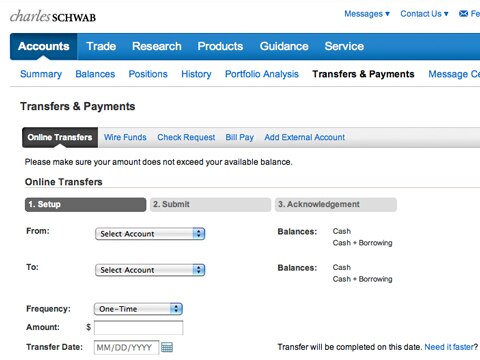Click the Frequency: label

tap(48, 309)
